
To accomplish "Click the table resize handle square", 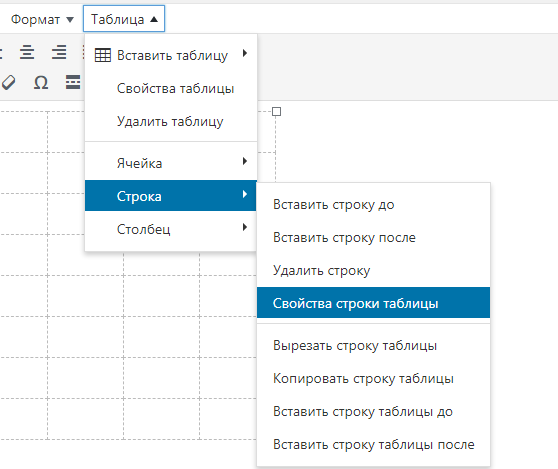I will 277,112.
